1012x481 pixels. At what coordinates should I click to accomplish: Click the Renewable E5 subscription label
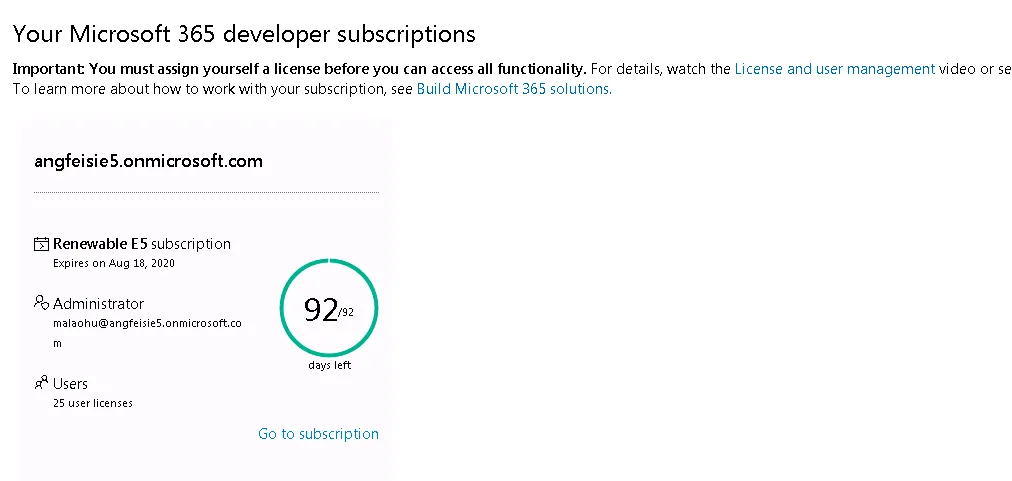(142, 244)
